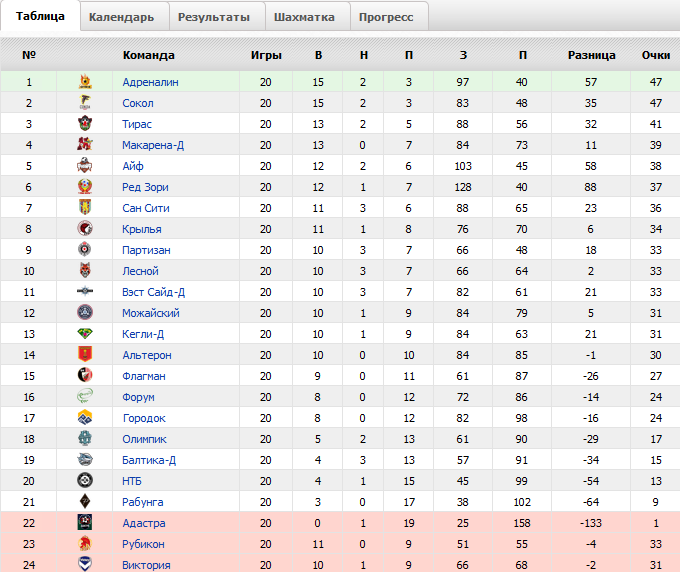Click the Рубикон team logo
680x572 pixels.
click(x=85, y=544)
